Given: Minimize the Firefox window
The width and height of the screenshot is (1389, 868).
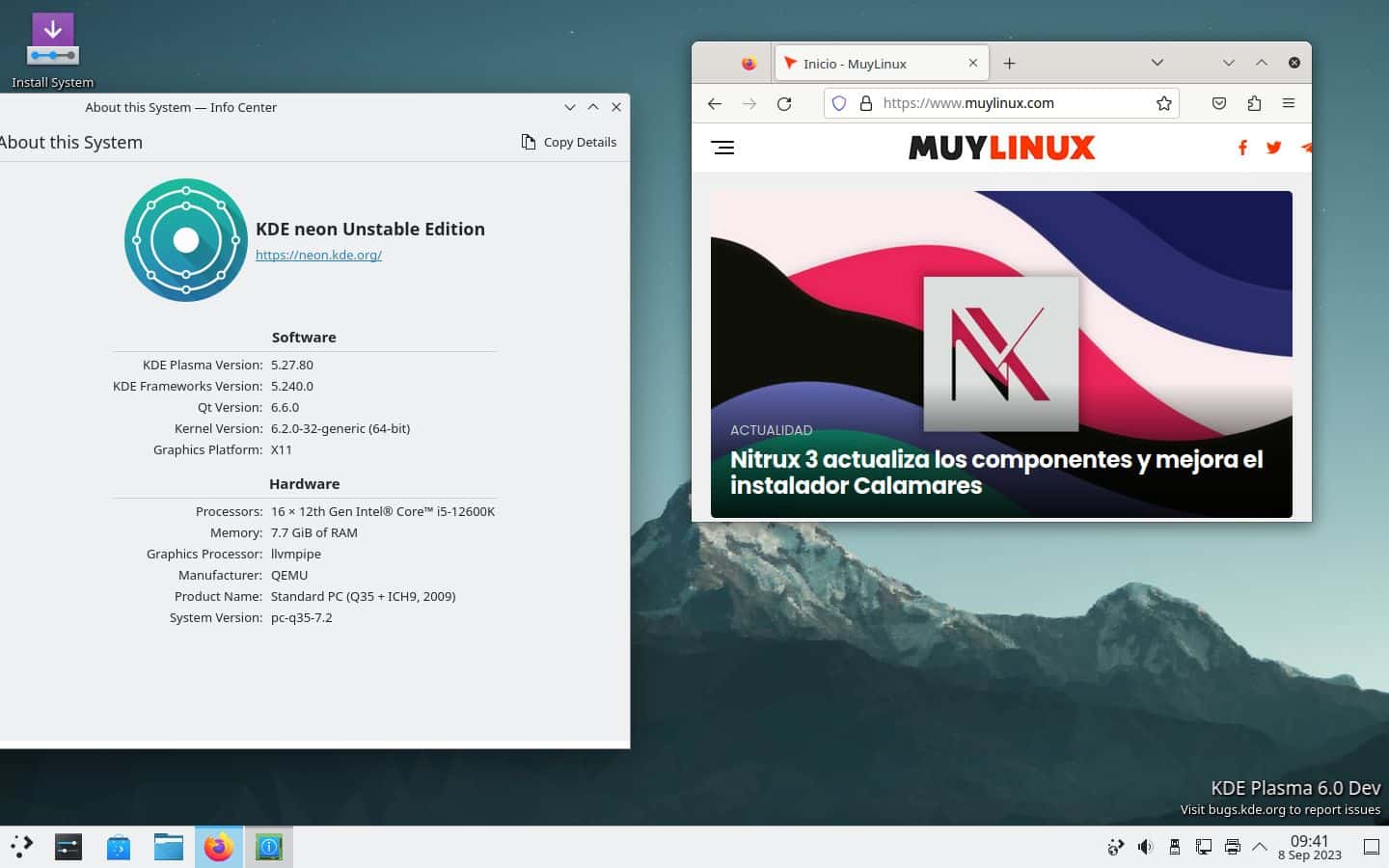Looking at the screenshot, I should tap(1229, 63).
